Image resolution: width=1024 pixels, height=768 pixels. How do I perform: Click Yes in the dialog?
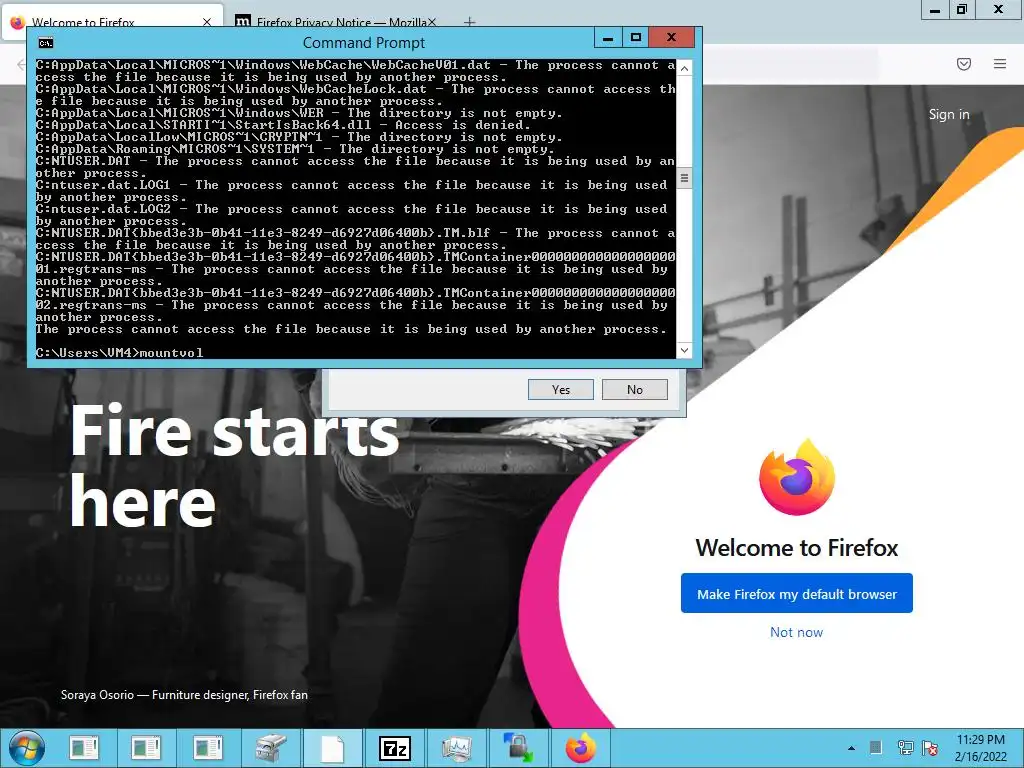pyautogui.click(x=560, y=389)
